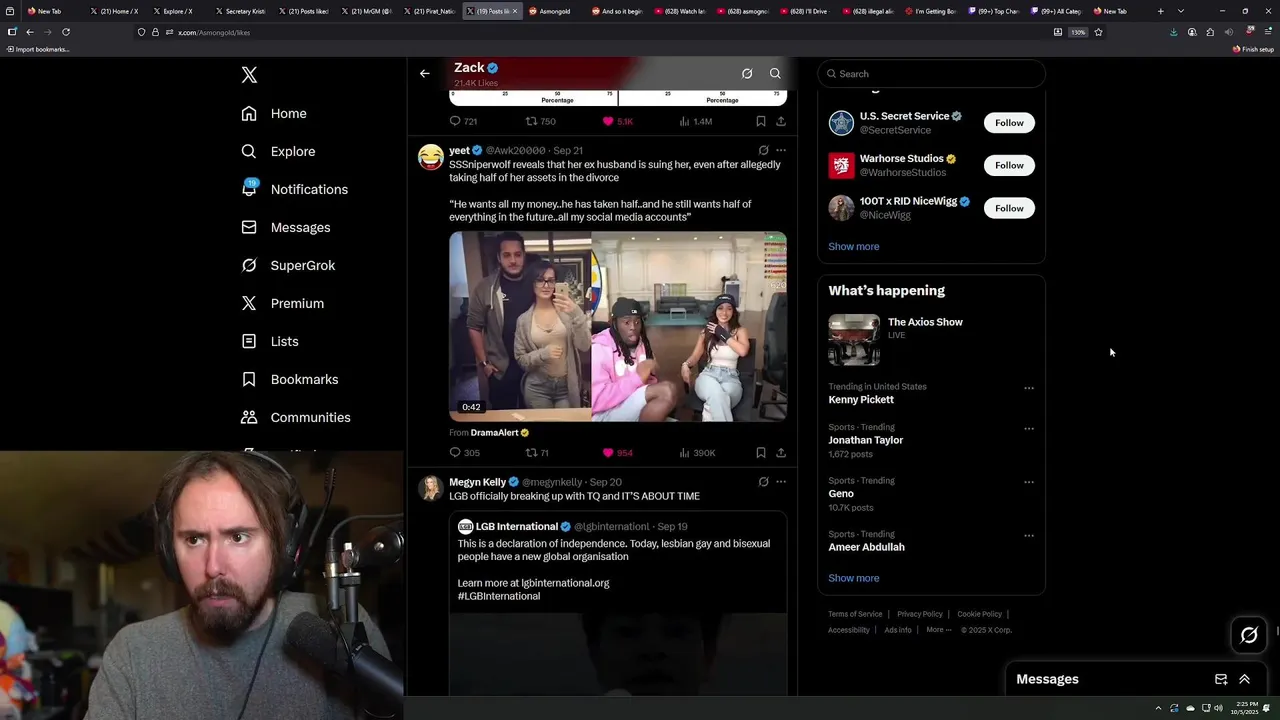1280x720 pixels.
Task: Compose a new message in Messages drawer
Action: 1221,679
